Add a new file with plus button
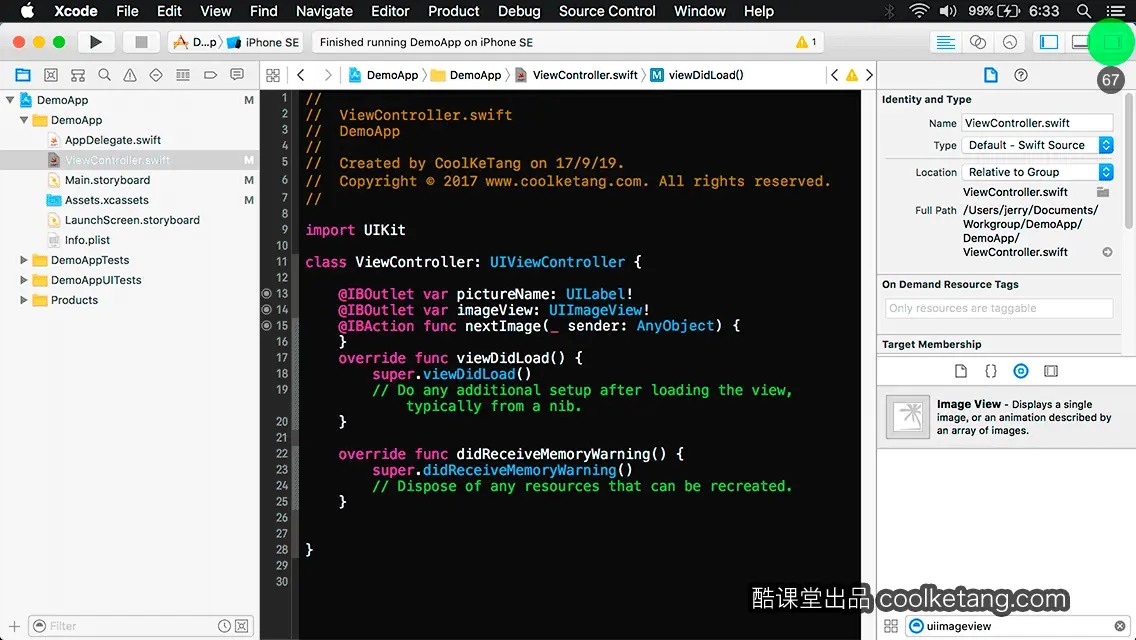Screen dimensions: 1136x640 point(14,626)
